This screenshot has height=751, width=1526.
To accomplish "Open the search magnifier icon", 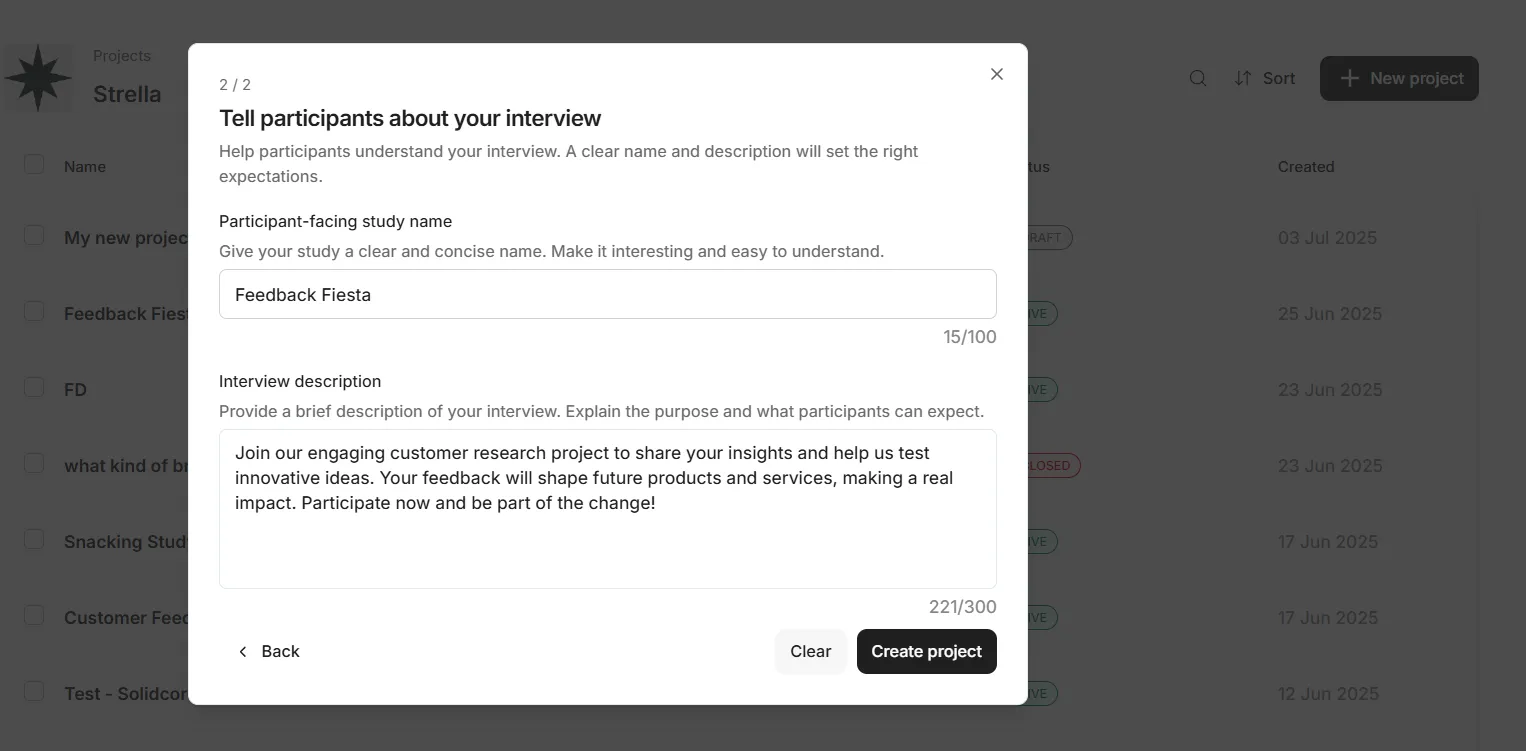I will pyautogui.click(x=1197, y=78).
